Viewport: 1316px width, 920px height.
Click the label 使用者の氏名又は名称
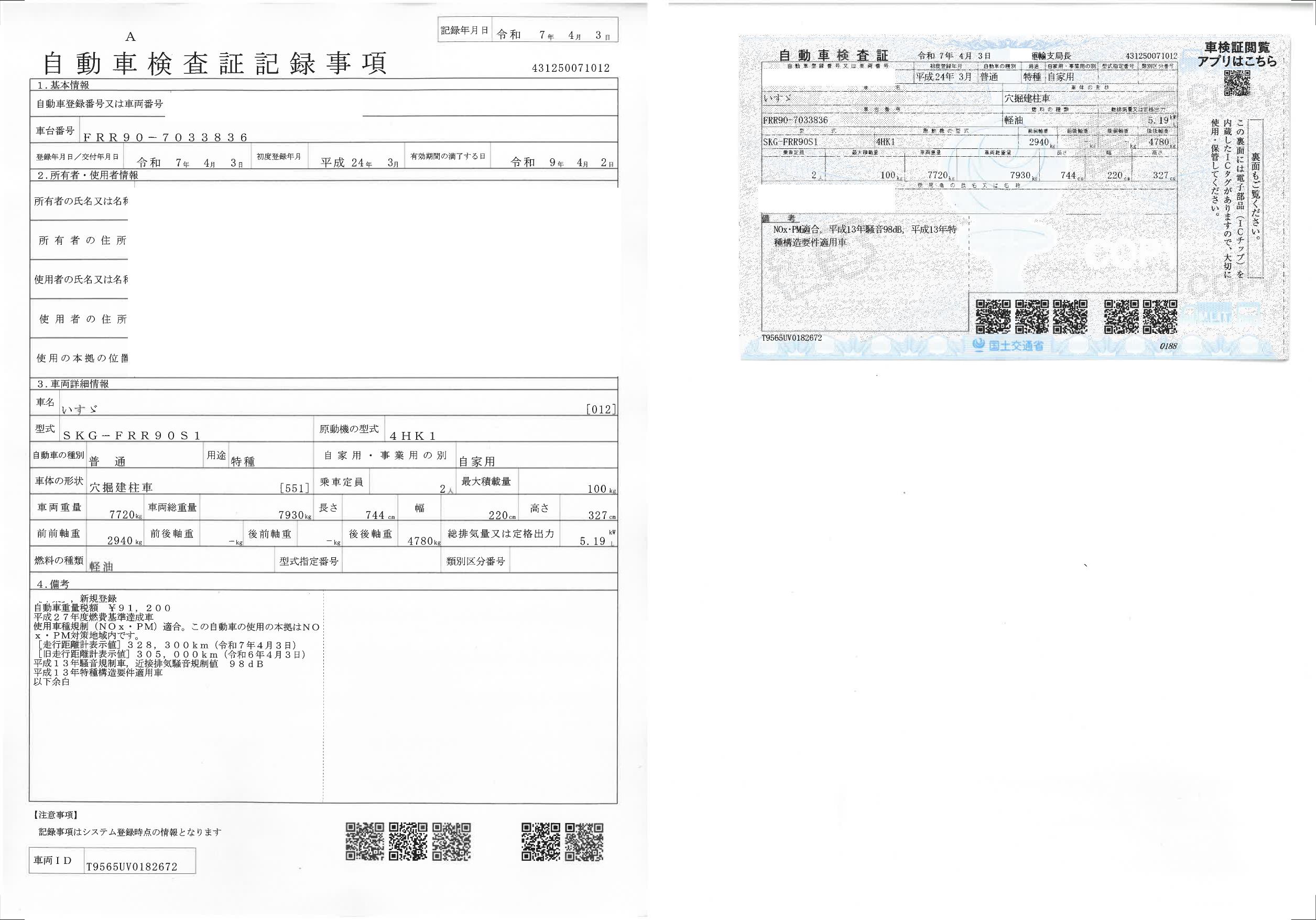pos(81,279)
